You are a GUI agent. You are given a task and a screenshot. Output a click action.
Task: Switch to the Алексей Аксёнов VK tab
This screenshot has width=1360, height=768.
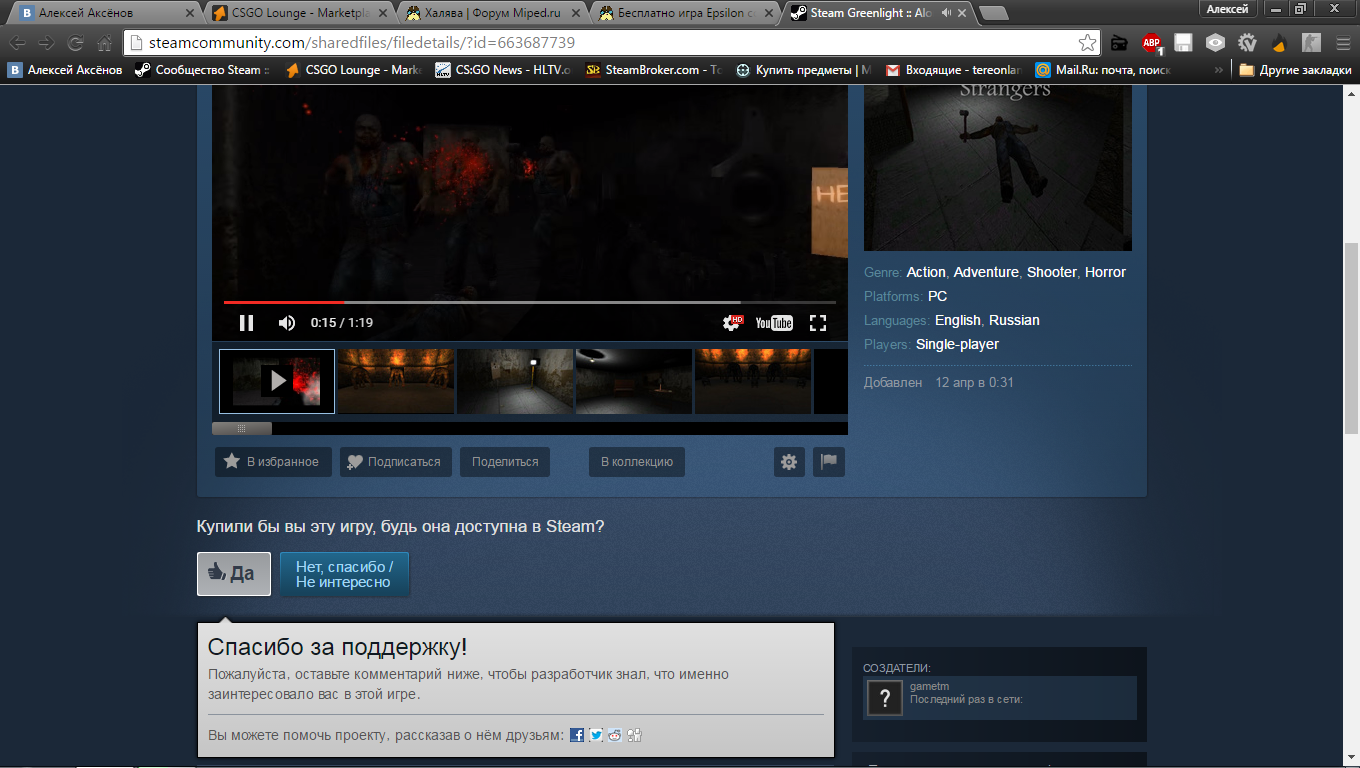pos(103,13)
